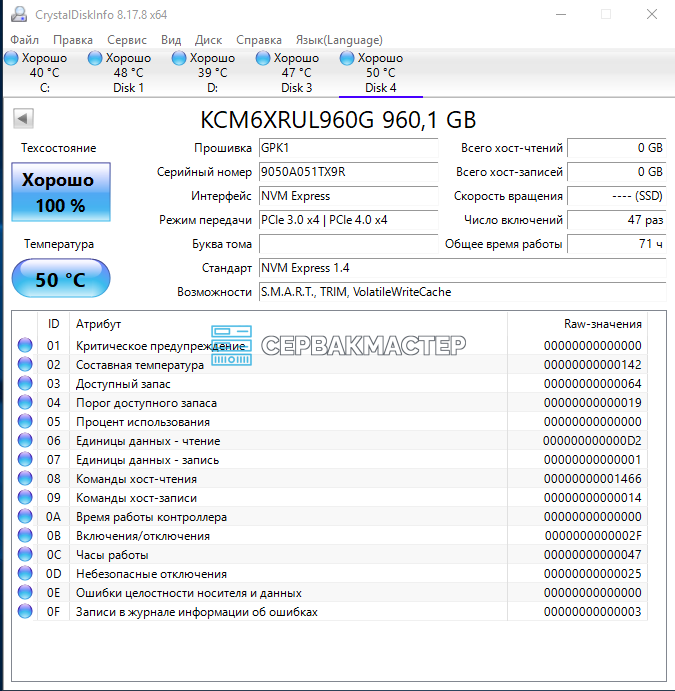Select the D: disk tab at 39 °C

click(x=212, y=73)
